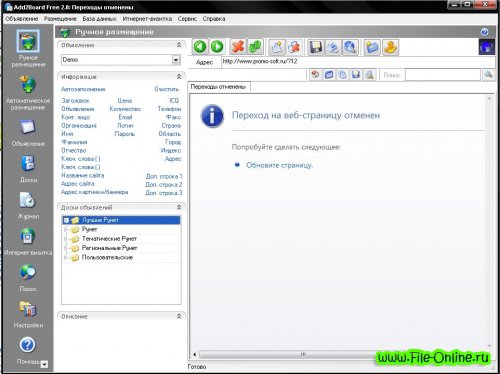This screenshot has width=500, height=374.
Task: Open Ручное размещение in the sidebar
Action: (28, 49)
